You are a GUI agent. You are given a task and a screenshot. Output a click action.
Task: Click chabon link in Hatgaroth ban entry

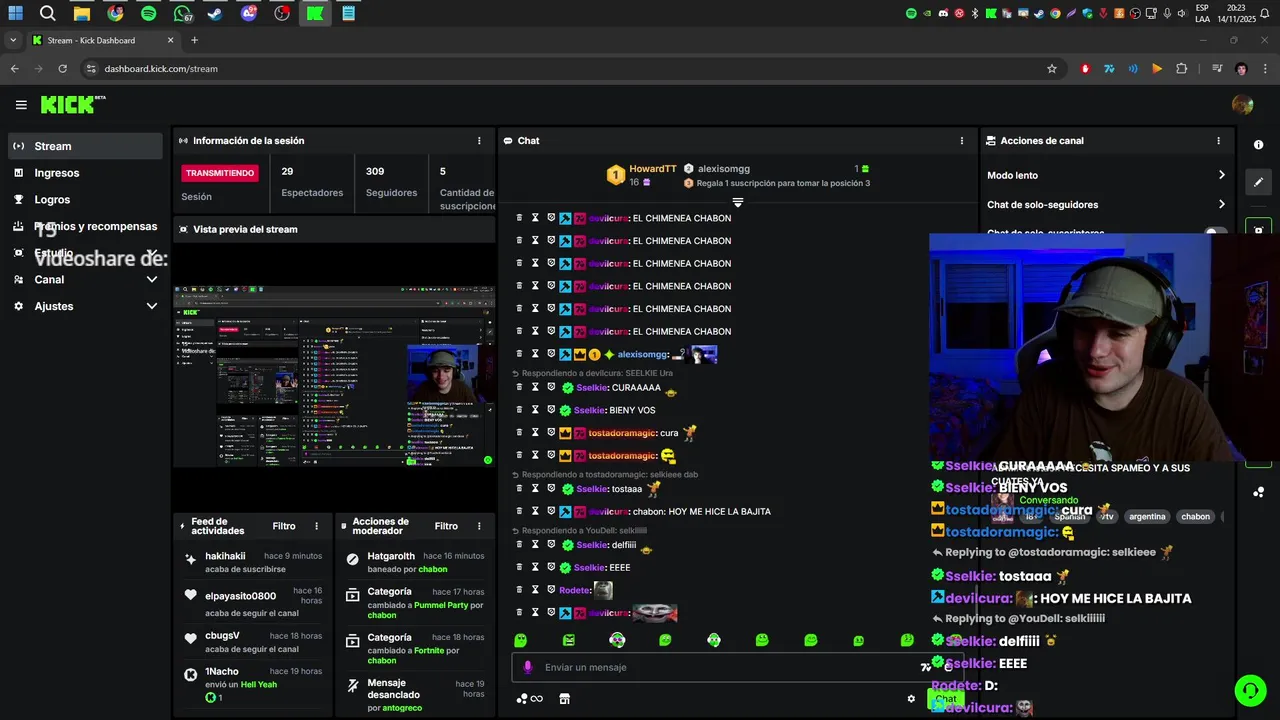click(x=433, y=569)
